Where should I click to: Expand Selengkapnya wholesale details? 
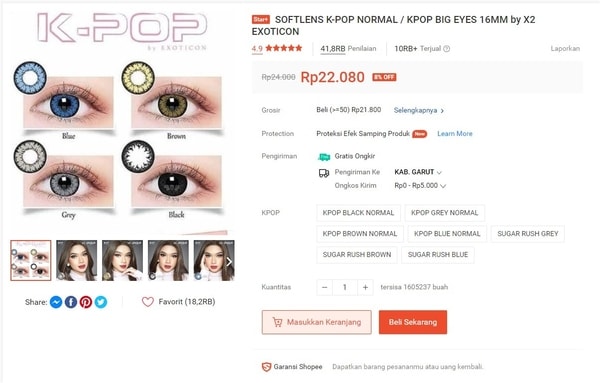(x=419, y=110)
